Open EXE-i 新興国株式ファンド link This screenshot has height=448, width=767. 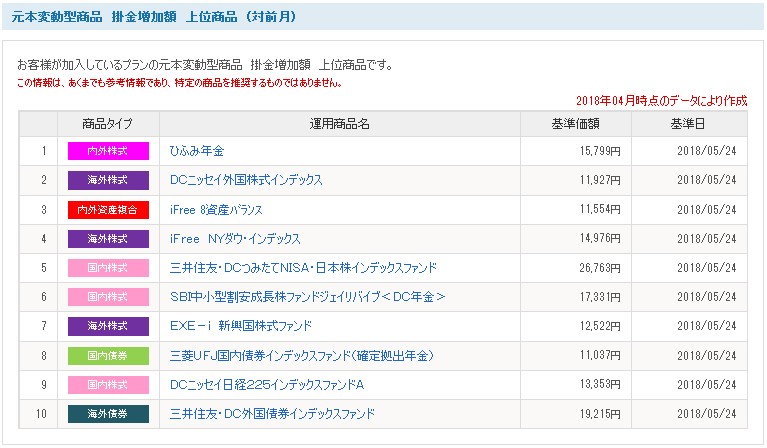tap(241, 326)
